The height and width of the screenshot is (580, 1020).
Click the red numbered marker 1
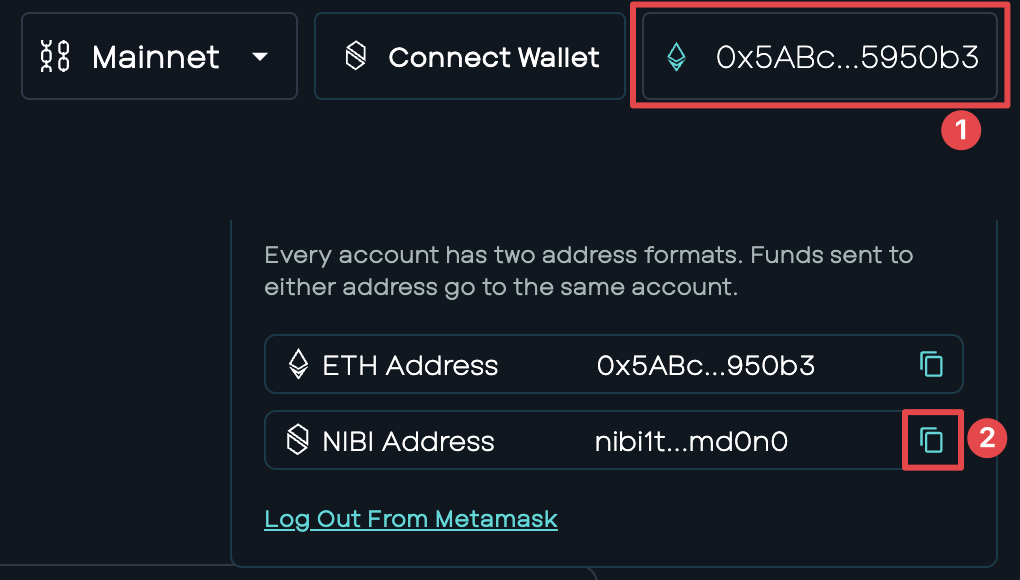click(x=961, y=130)
